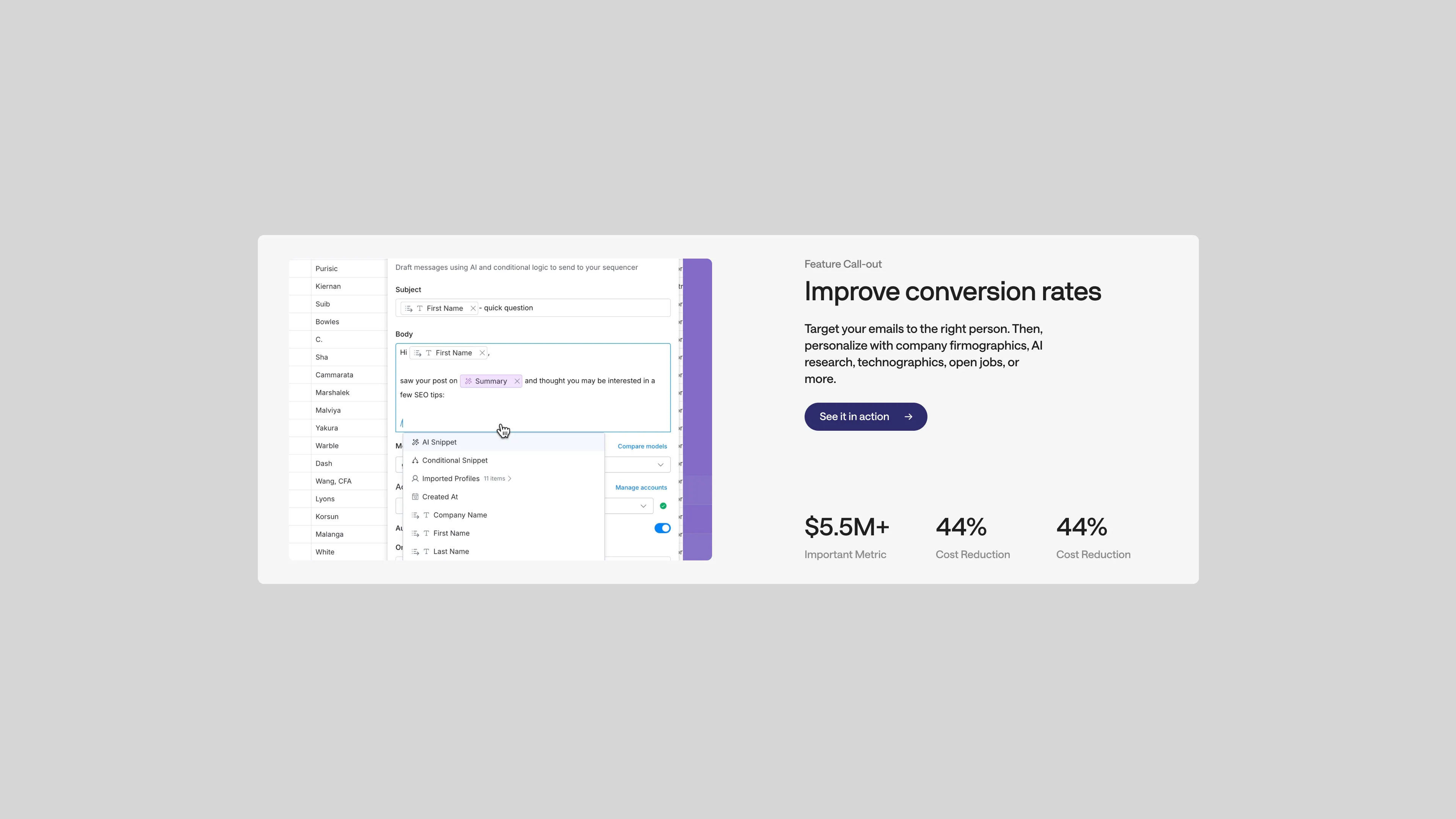Image resolution: width=1456 pixels, height=819 pixels.
Task: Click the AI Snippet wand icon
Action: (x=416, y=442)
